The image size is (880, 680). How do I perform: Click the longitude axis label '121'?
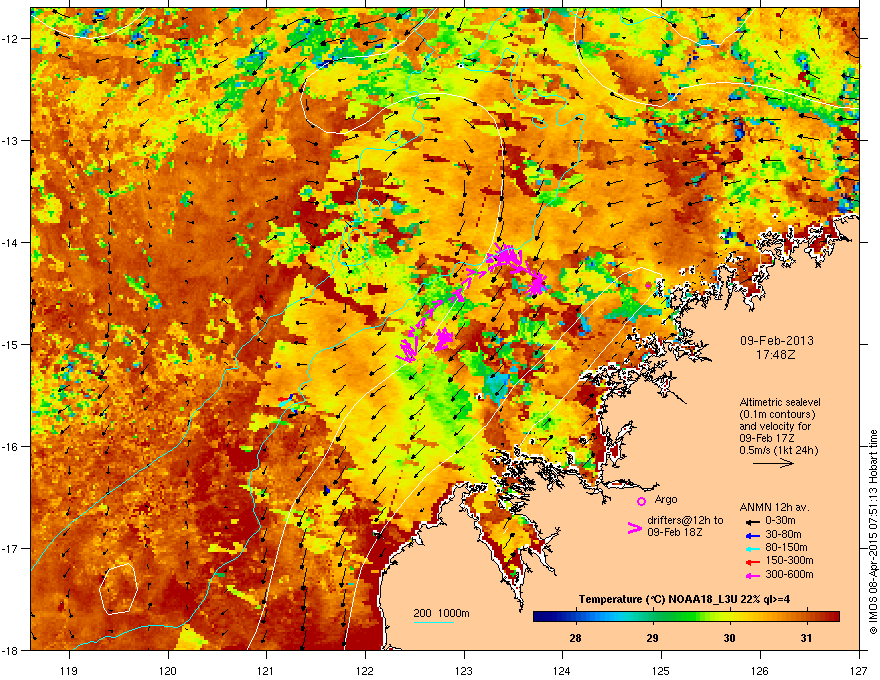pos(266,671)
